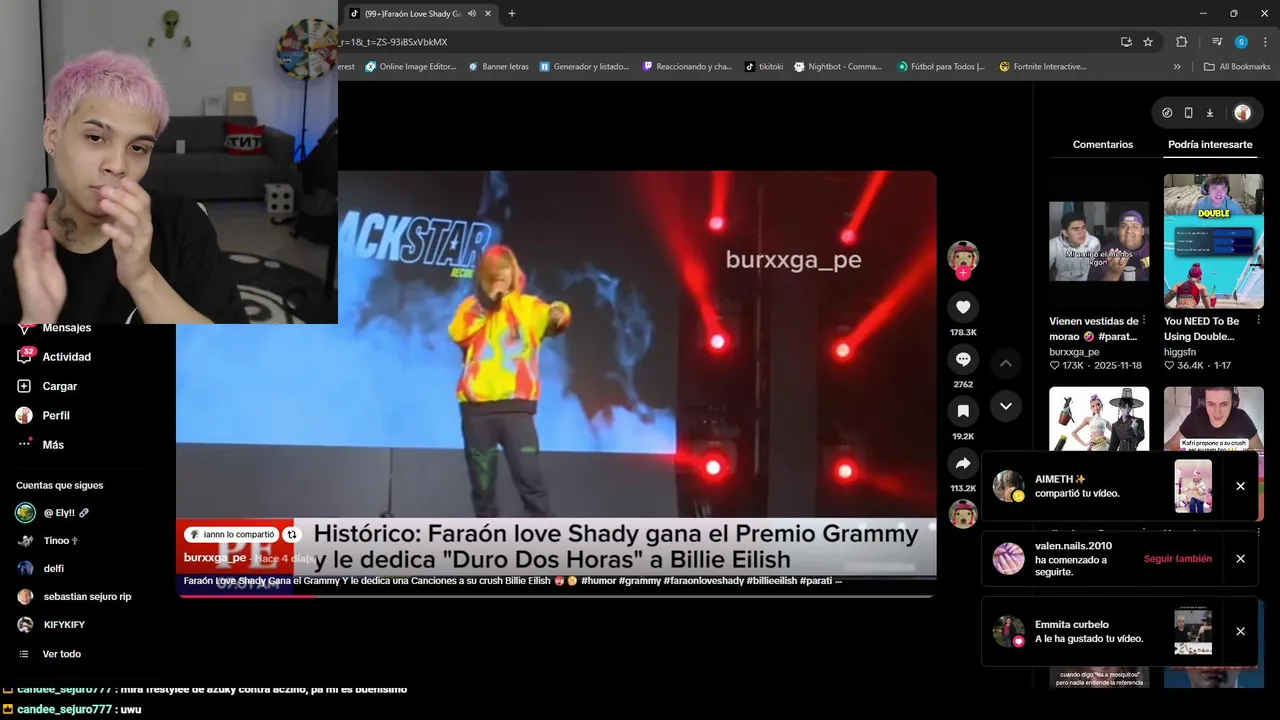Click the phone app icon in the top pill

coord(1188,113)
